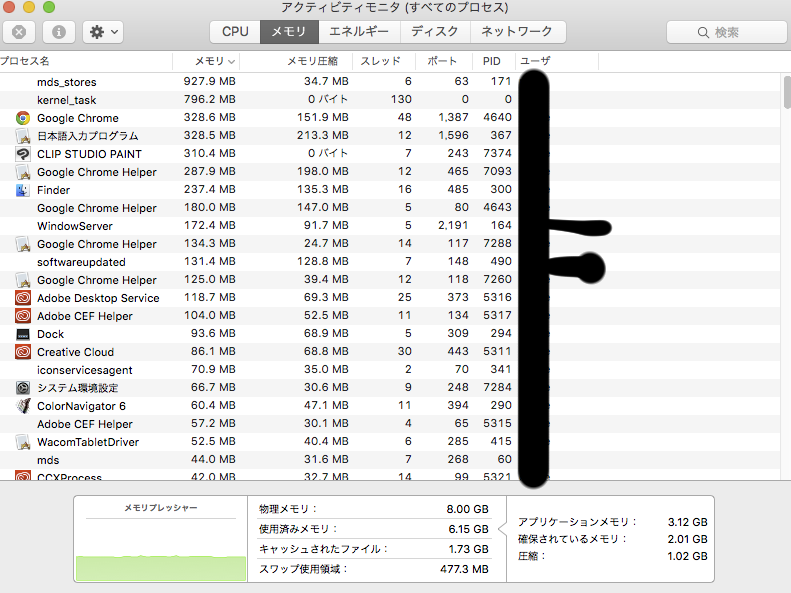This screenshot has width=791, height=593.
Task: Click icon of Google Chrome Helper 125.0 MB
Action: pyautogui.click(x=23, y=280)
